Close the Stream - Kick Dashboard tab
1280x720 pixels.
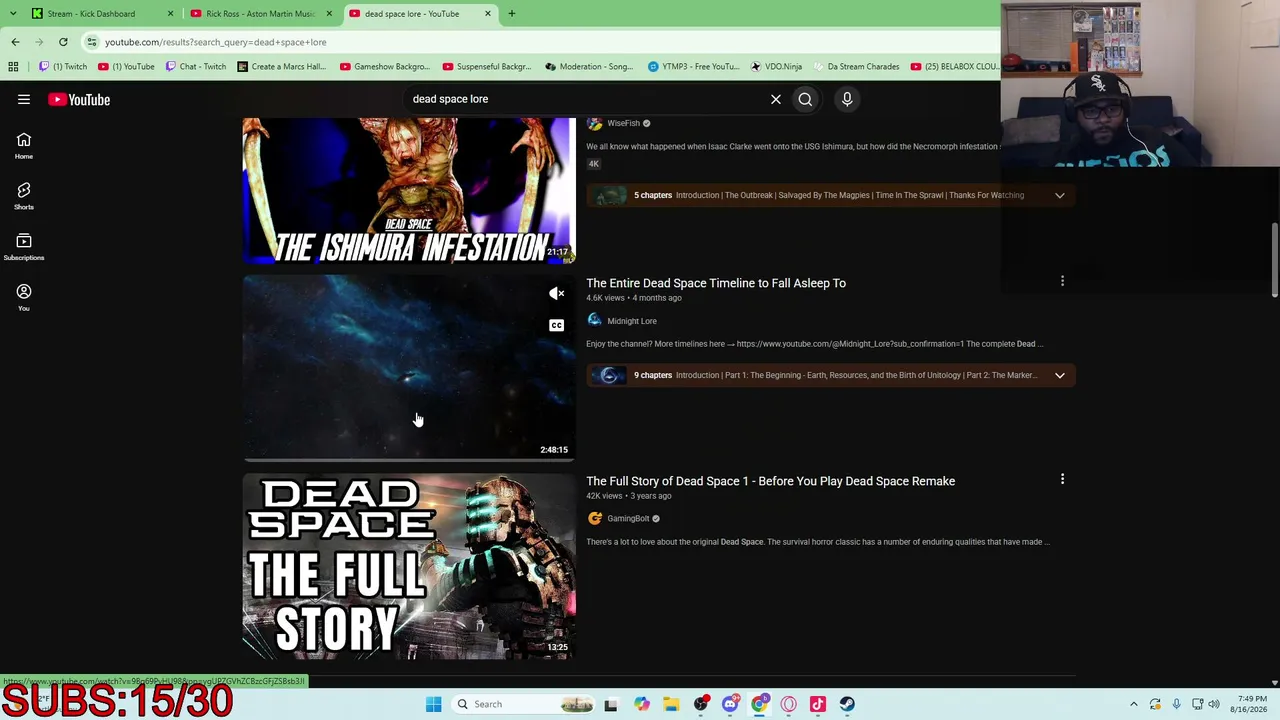(170, 14)
